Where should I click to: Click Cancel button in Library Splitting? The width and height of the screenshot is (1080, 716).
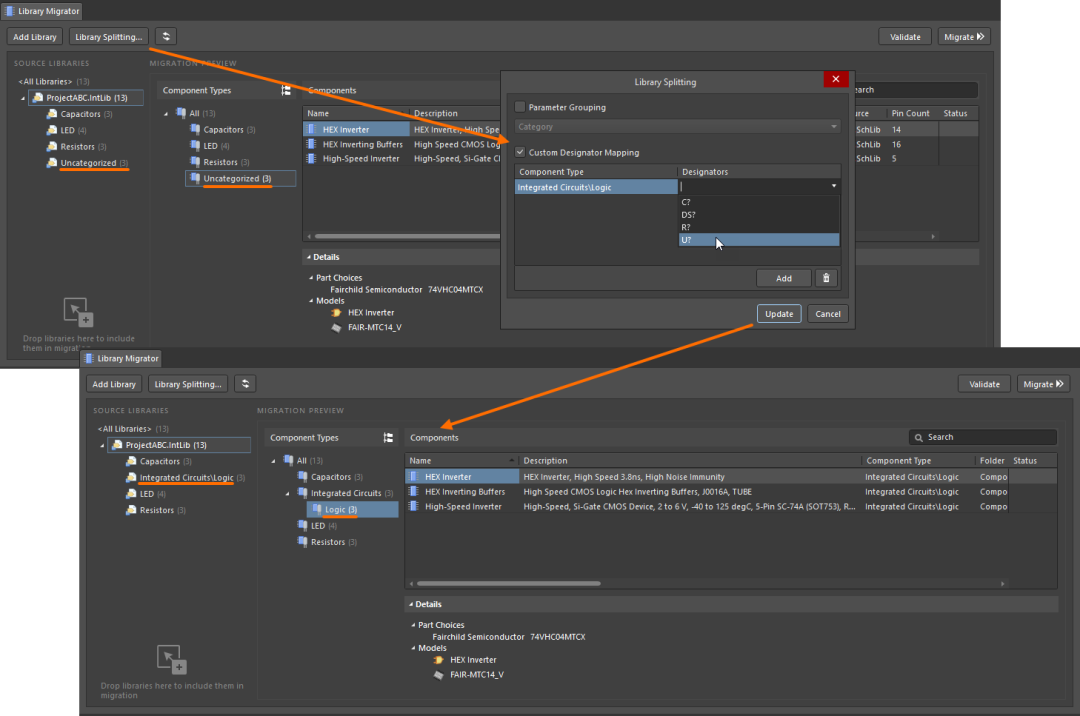828,314
